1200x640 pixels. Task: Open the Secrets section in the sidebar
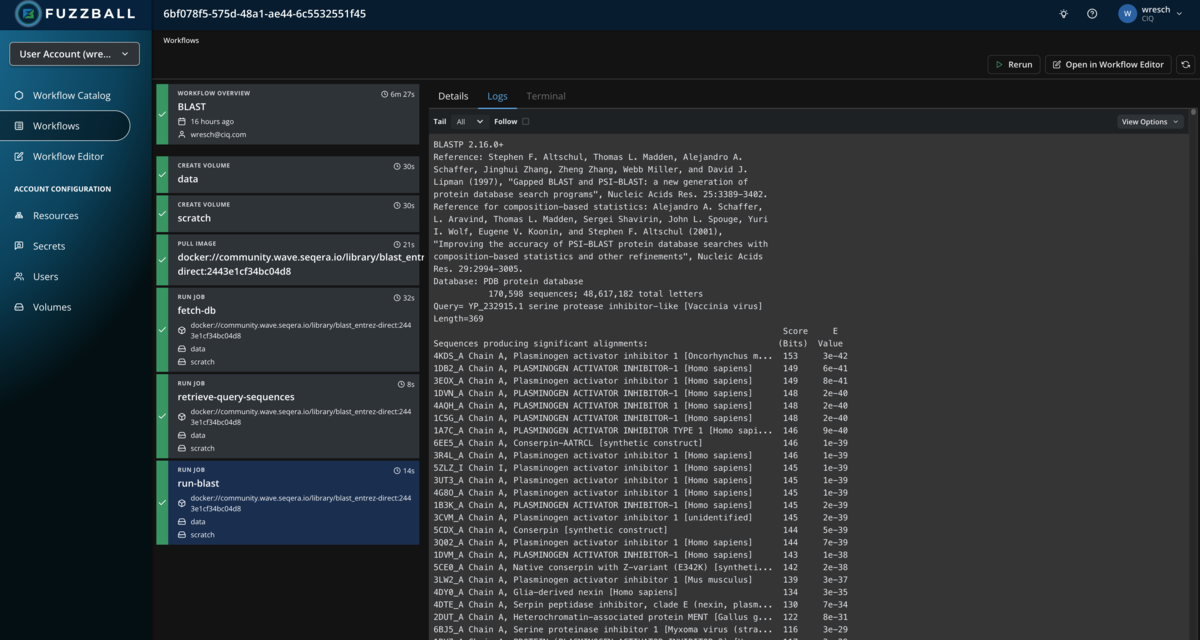click(46, 245)
